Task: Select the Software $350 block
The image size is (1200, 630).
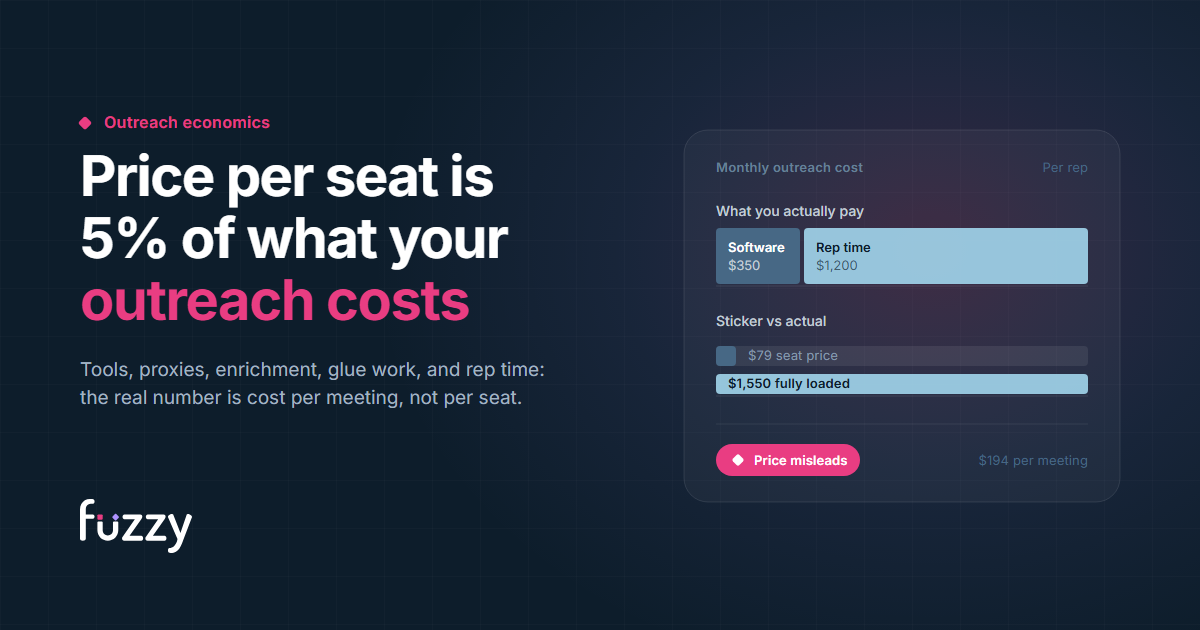Action: click(758, 256)
